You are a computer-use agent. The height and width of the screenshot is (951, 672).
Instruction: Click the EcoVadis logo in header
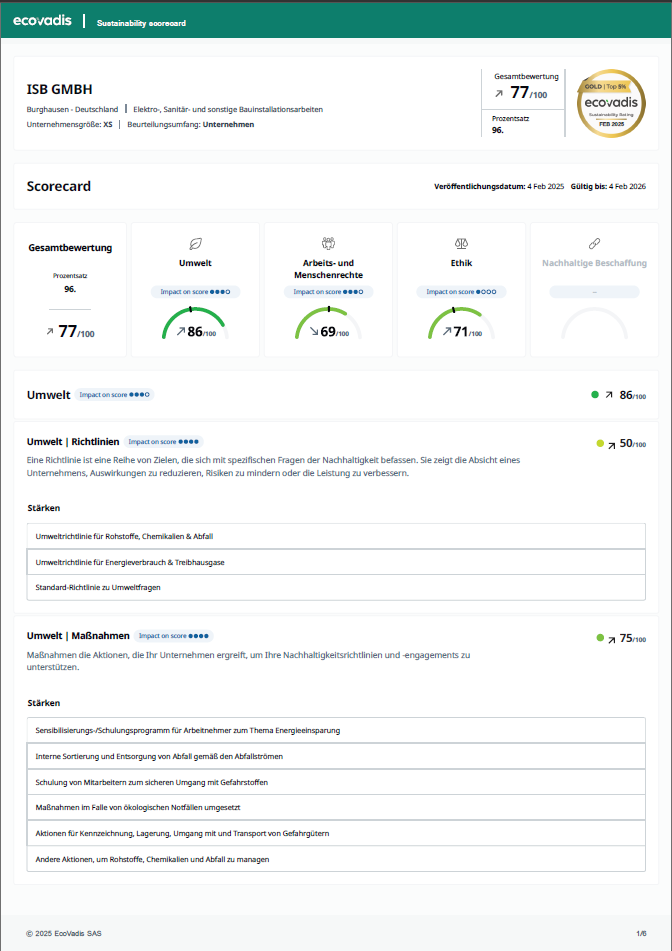tap(42, 21)
